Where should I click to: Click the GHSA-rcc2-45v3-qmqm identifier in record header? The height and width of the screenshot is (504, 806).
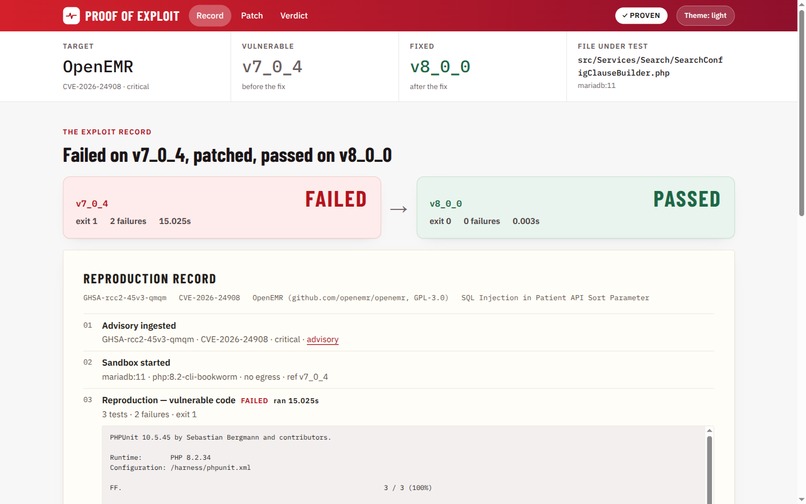tap(125, 298)
